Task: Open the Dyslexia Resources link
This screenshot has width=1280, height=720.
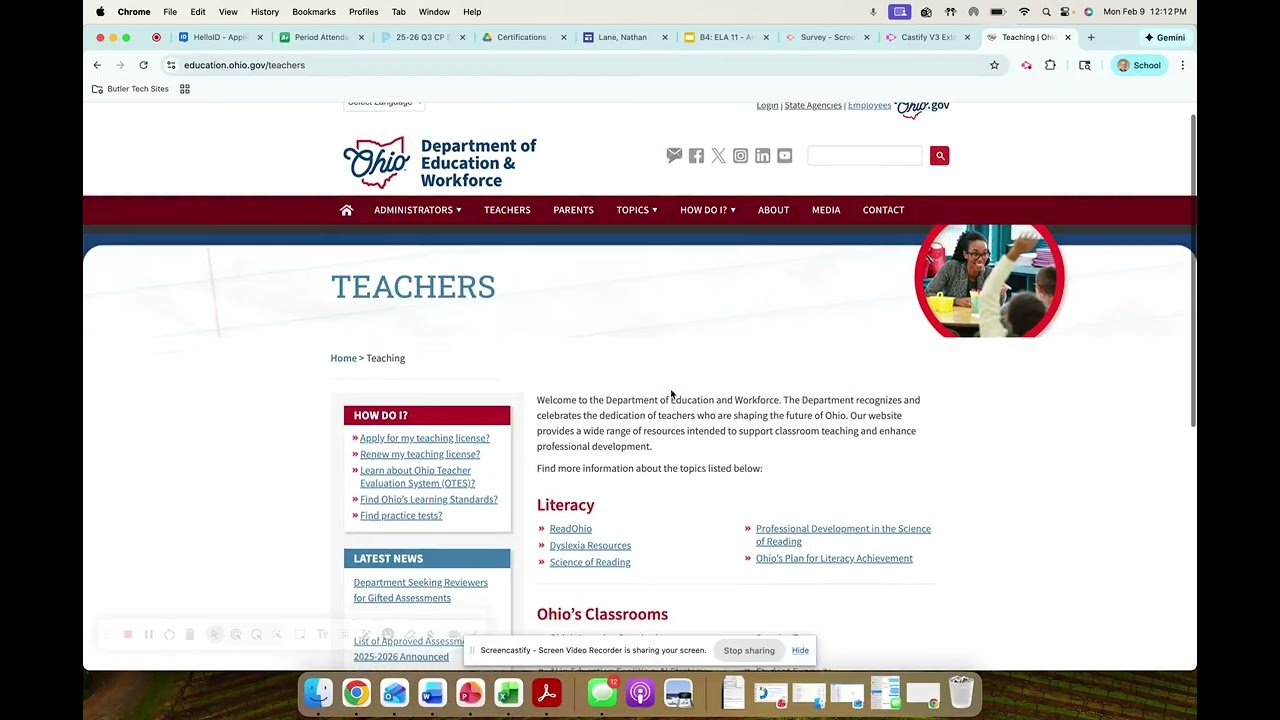Action: 590,546
